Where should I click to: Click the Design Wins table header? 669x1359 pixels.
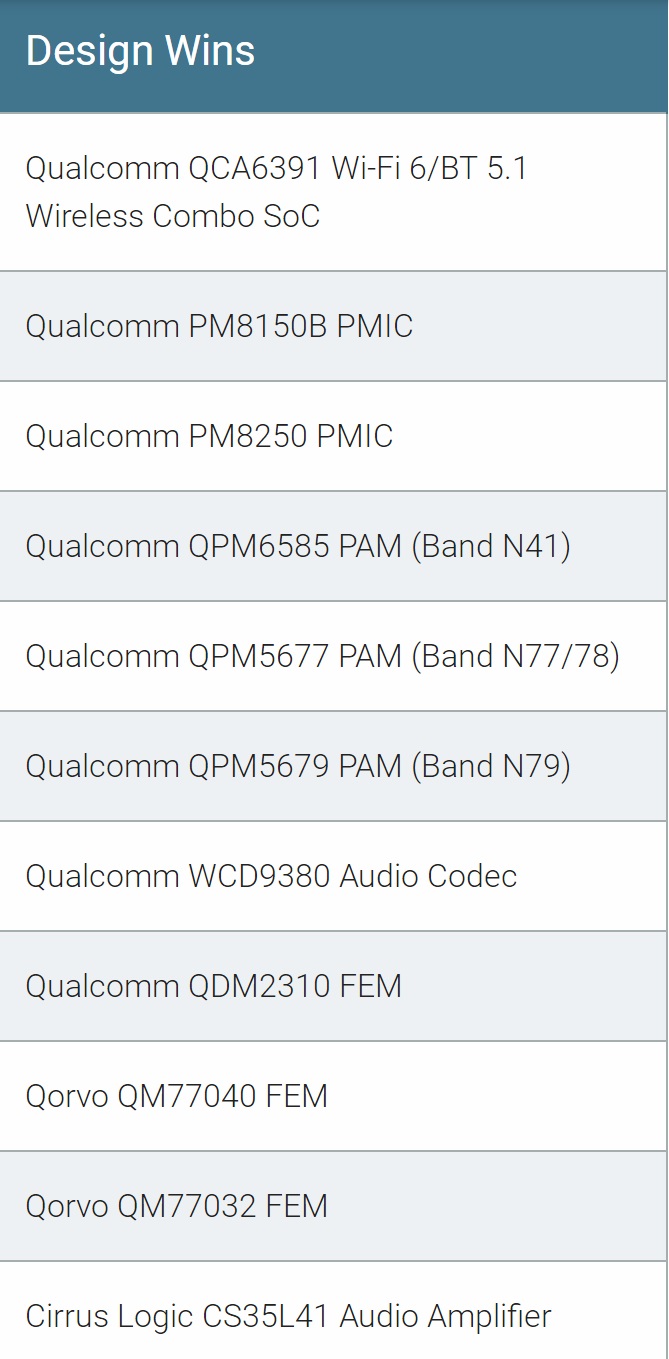point(140,51)
